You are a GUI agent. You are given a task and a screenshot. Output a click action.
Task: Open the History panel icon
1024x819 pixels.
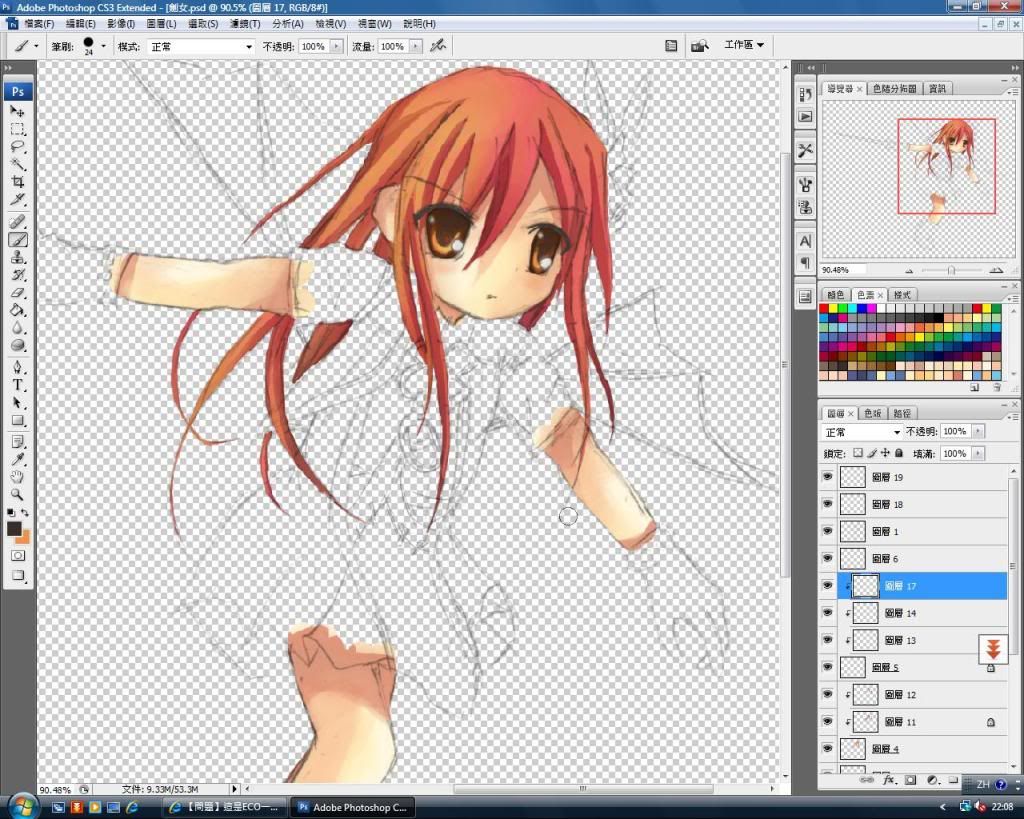click(805, 95)
